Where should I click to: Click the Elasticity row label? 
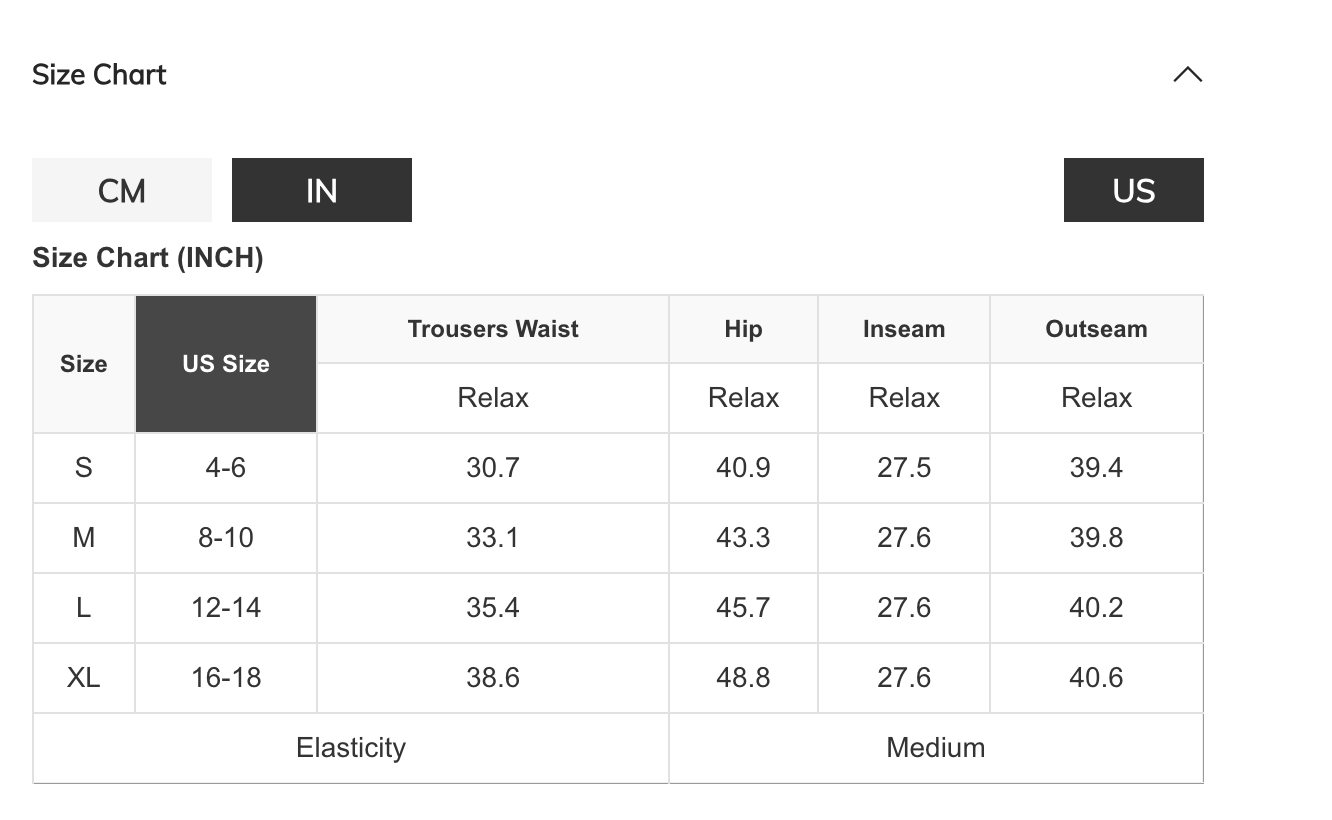point(351,748)
